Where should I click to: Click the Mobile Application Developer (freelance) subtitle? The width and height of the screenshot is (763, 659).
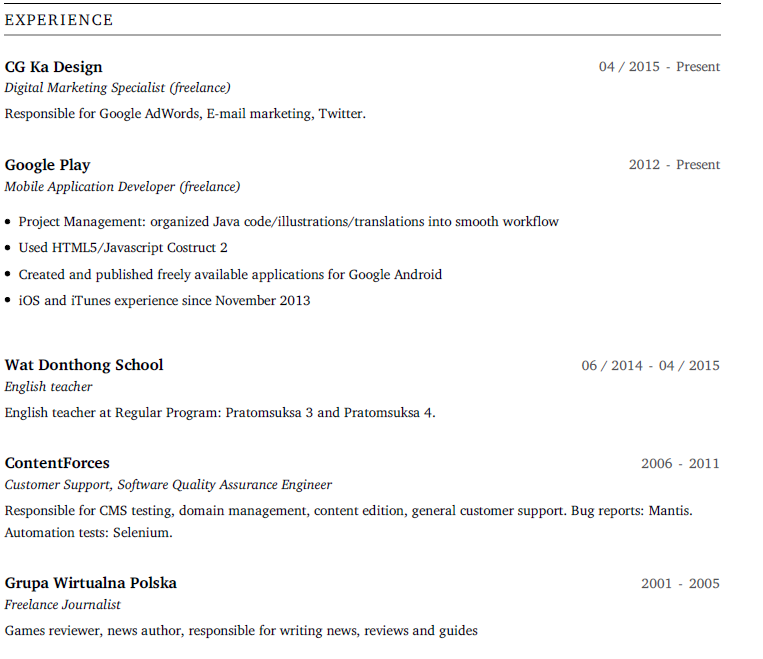pos(122,187)
